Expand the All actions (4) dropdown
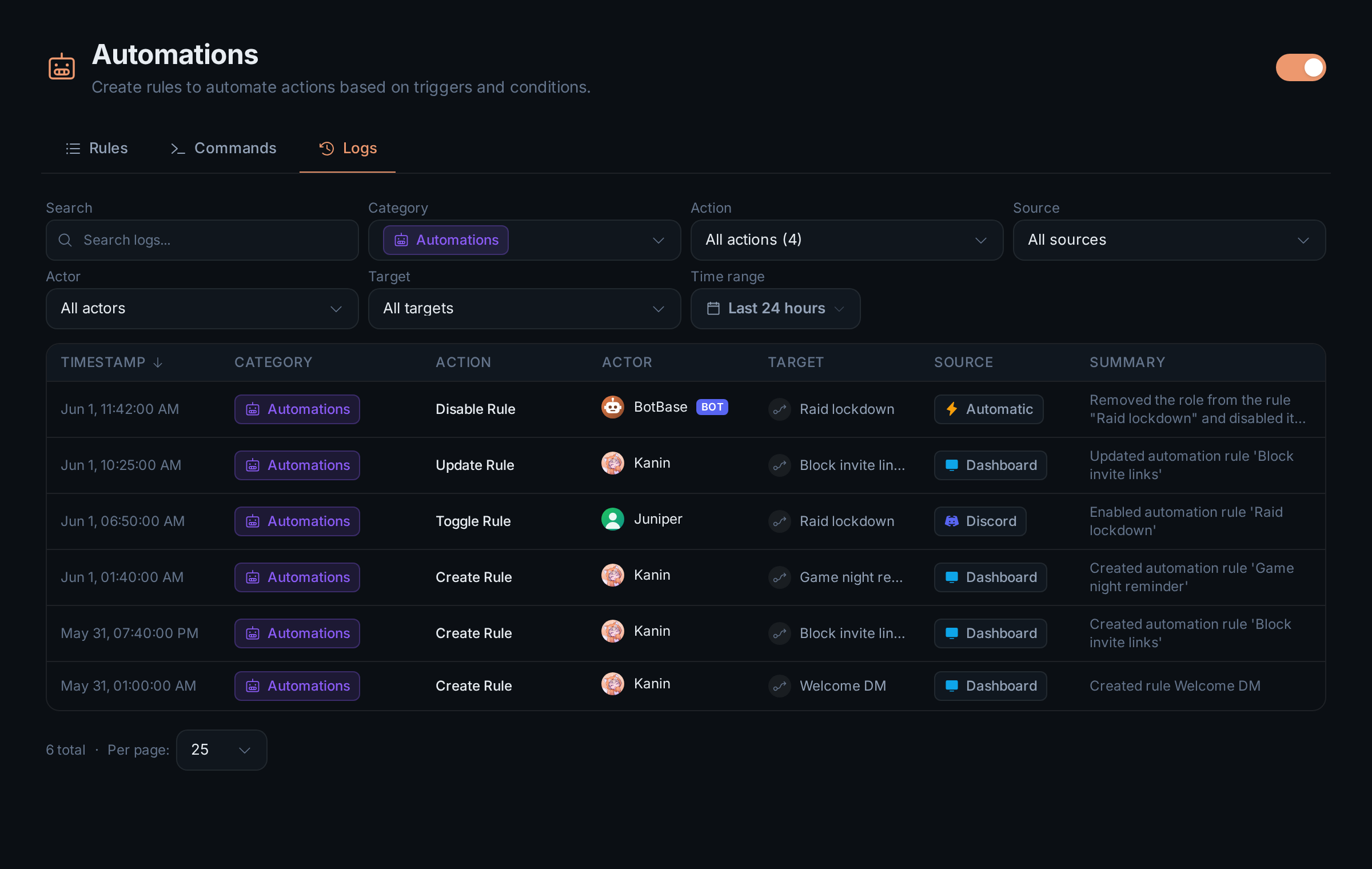This screenshot has height=869, width=1372. pyautogui.click(x=847, y=240)
